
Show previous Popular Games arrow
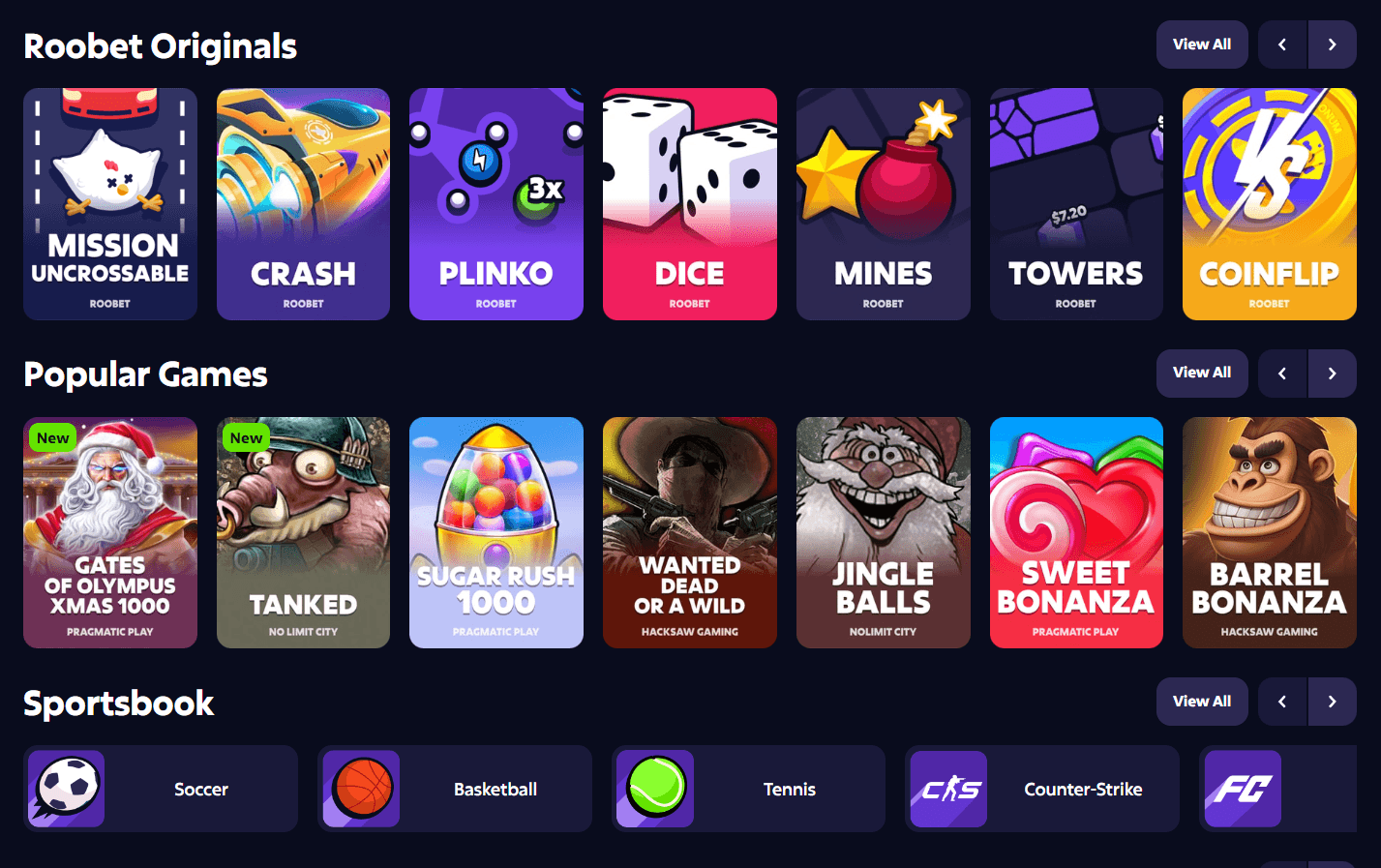click(1282, 374)
